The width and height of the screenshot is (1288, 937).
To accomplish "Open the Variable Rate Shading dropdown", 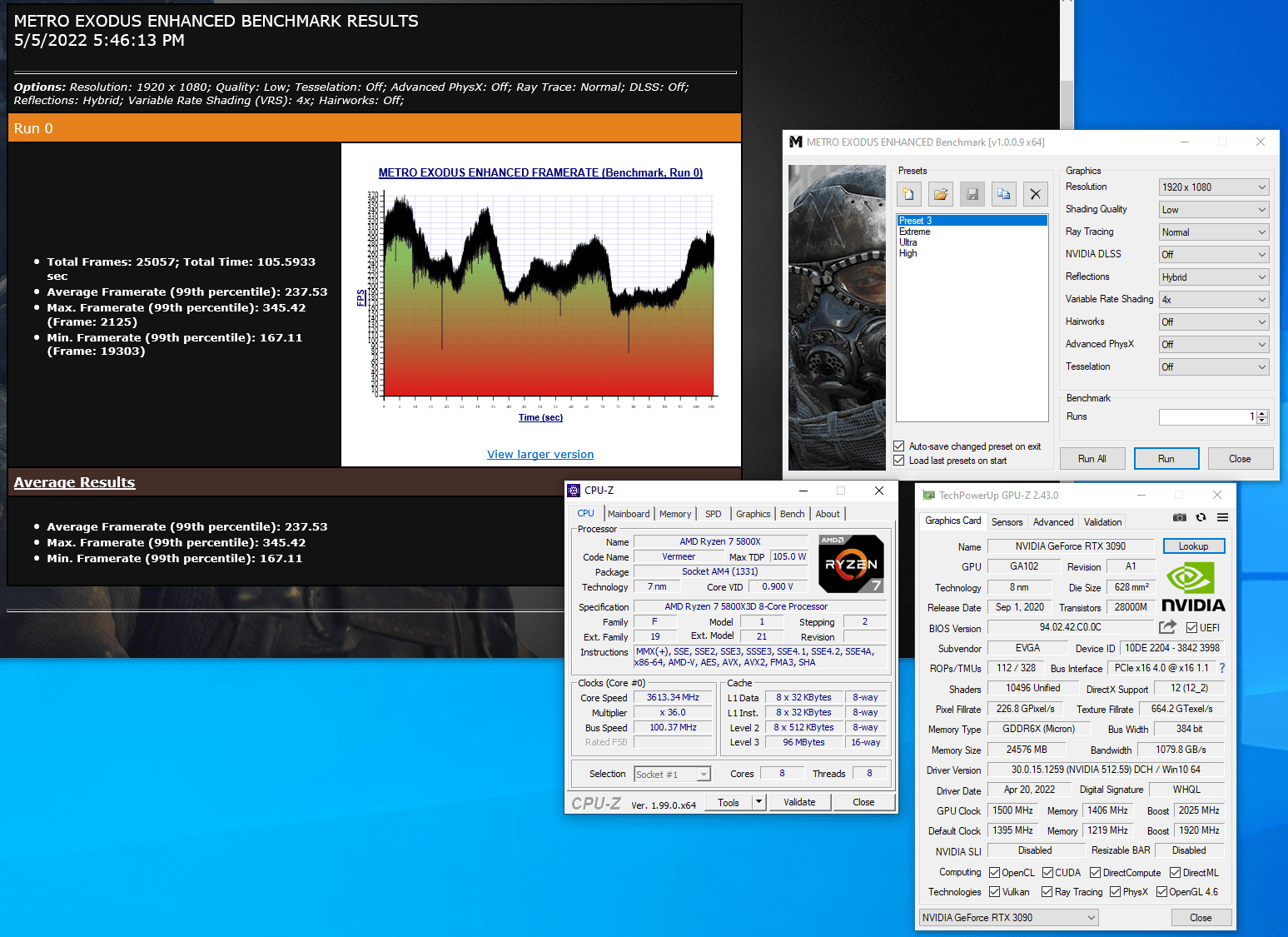I will pos(1214,300).
